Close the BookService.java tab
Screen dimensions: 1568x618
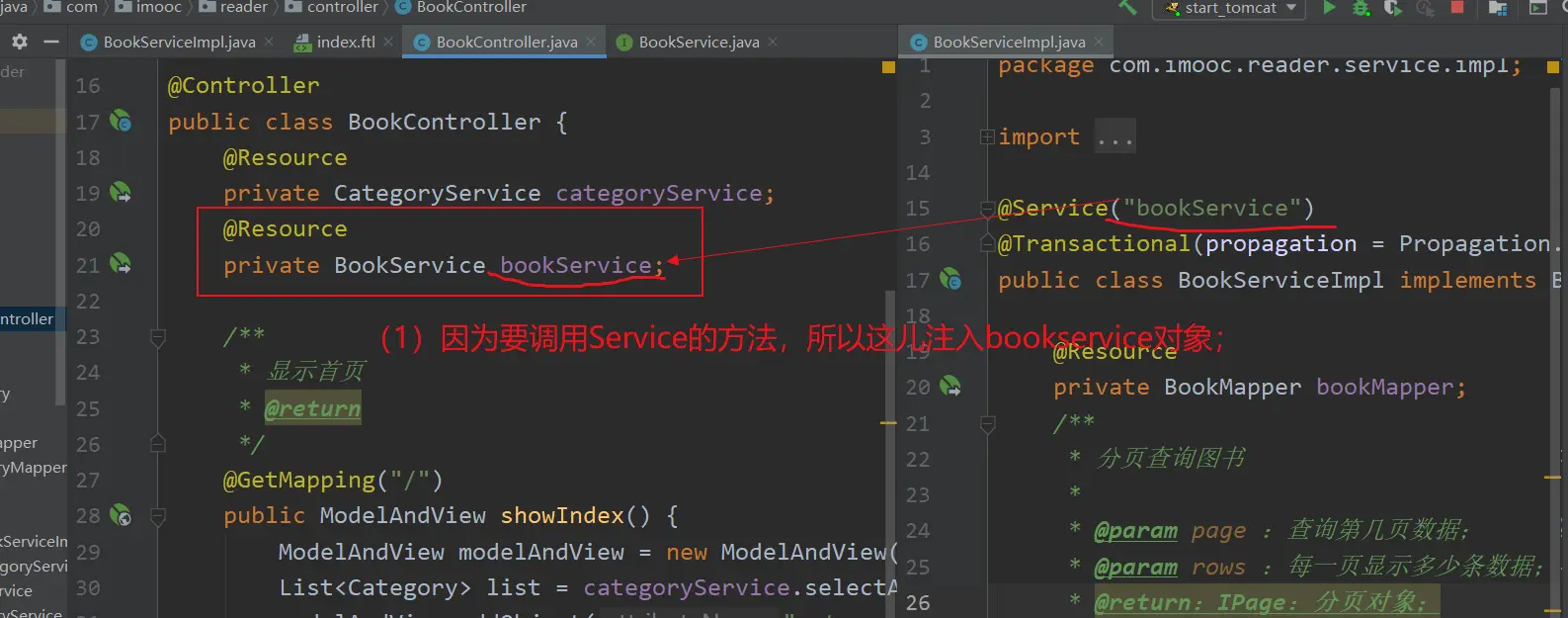(x=773, y=42)
